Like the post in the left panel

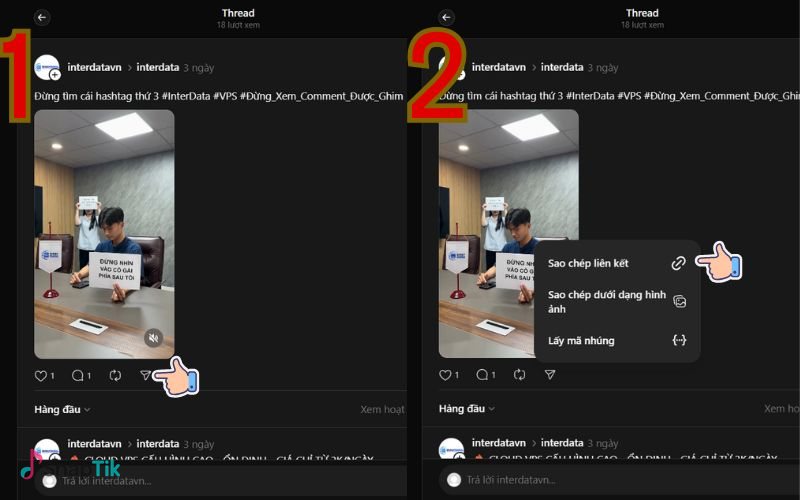pyautogui.click(x=42, y=375)
